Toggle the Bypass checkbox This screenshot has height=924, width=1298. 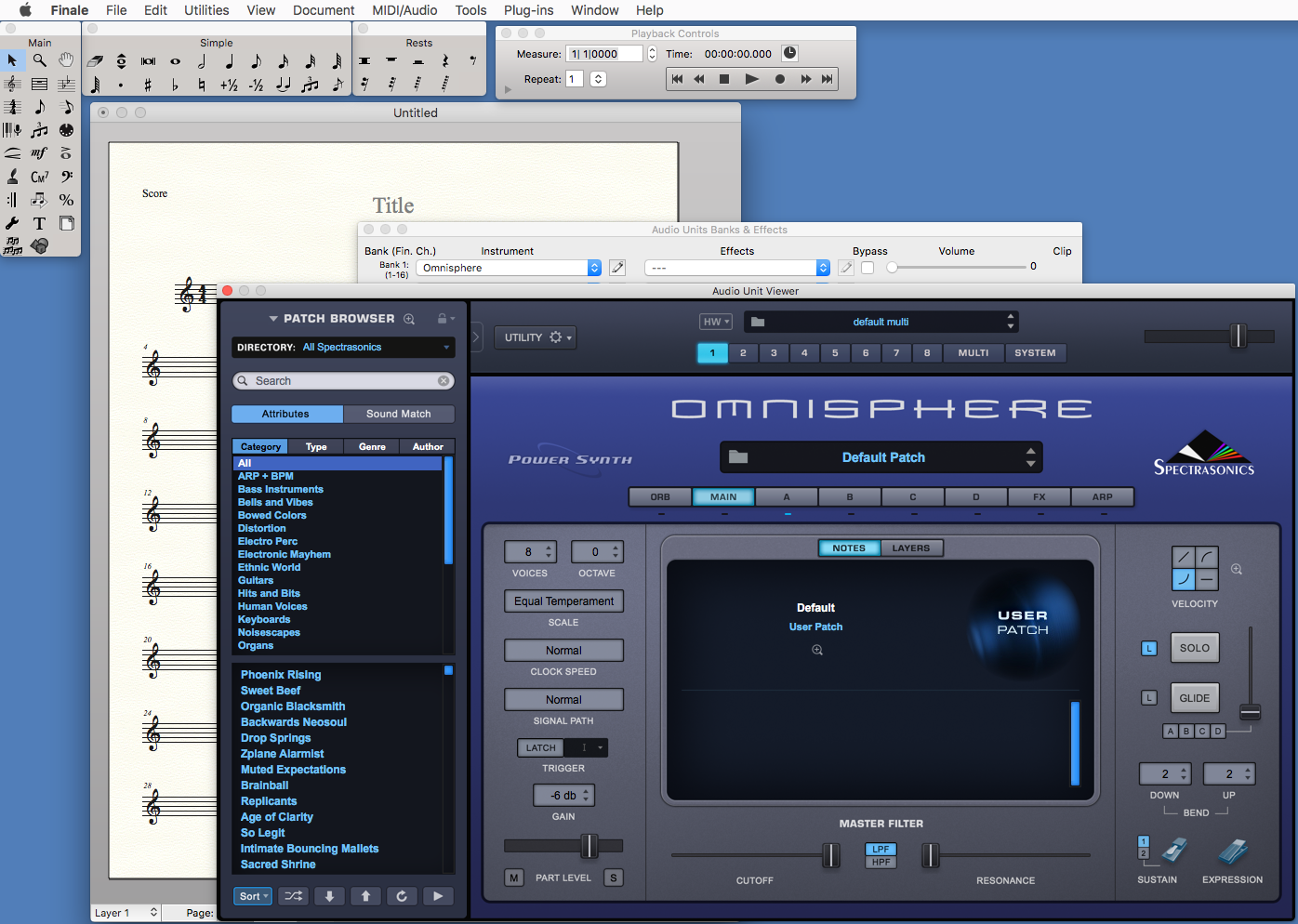(x=868, y=268)
